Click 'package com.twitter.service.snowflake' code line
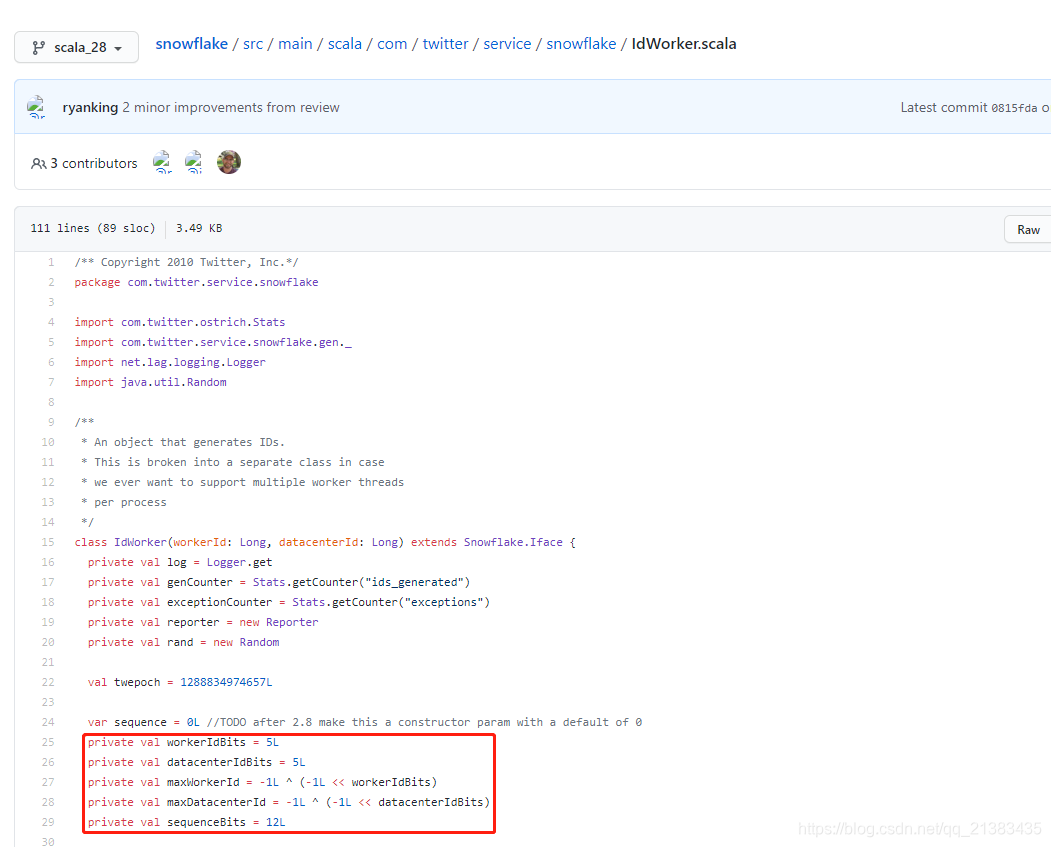1051x847 pixels. click(x=196, y=283)
